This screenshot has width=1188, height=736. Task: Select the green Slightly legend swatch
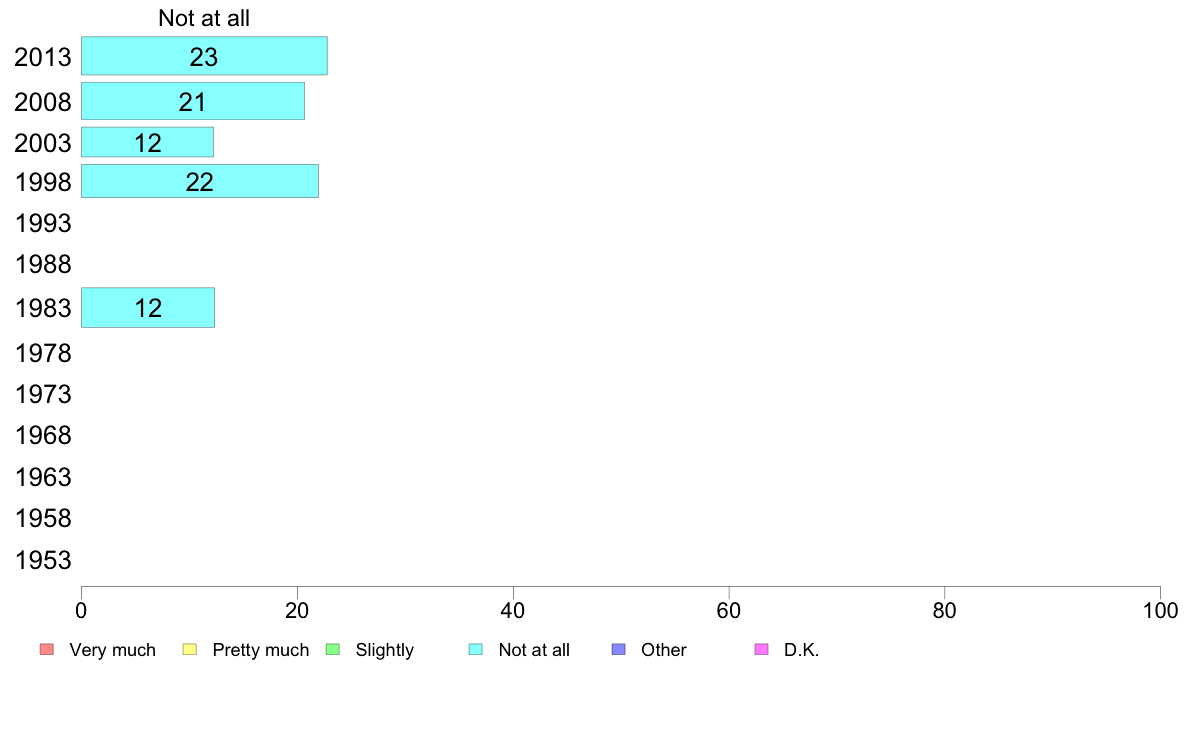333,650
